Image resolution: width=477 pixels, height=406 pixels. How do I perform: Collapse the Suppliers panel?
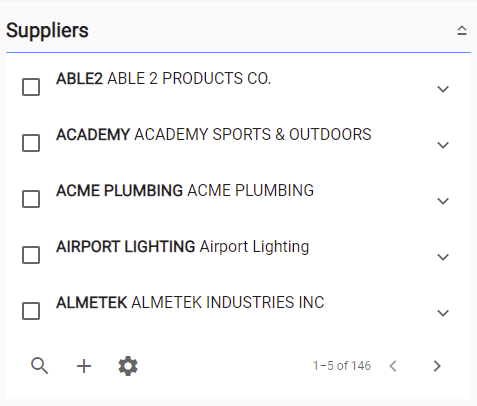462,31
